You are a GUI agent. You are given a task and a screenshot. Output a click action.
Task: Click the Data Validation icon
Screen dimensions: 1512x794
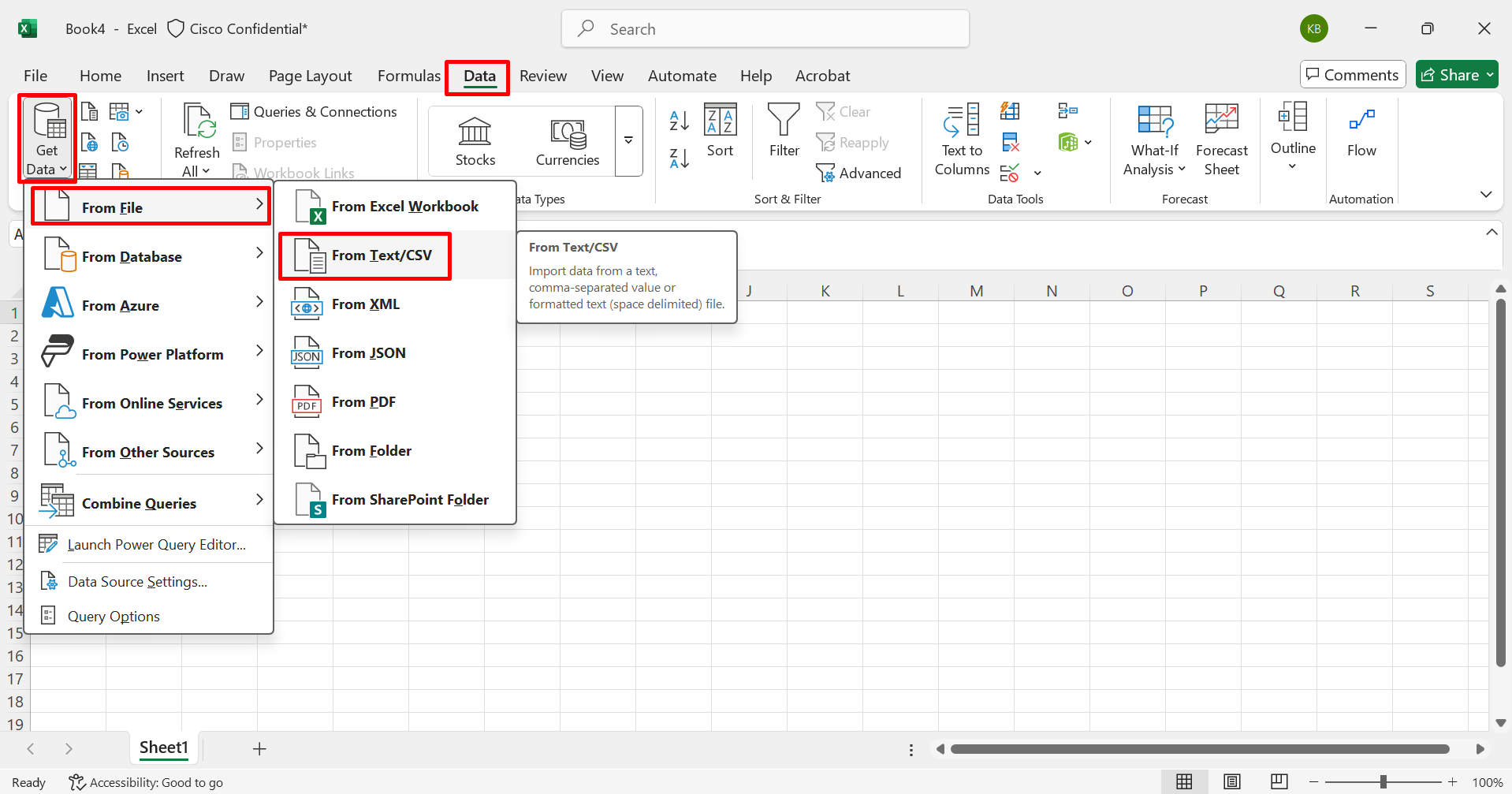pos(1009,173)
